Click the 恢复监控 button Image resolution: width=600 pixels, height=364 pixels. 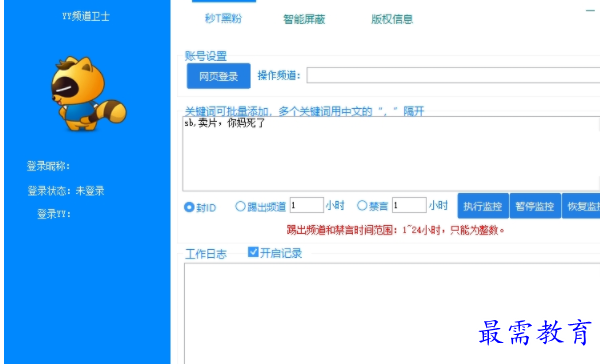581,206
